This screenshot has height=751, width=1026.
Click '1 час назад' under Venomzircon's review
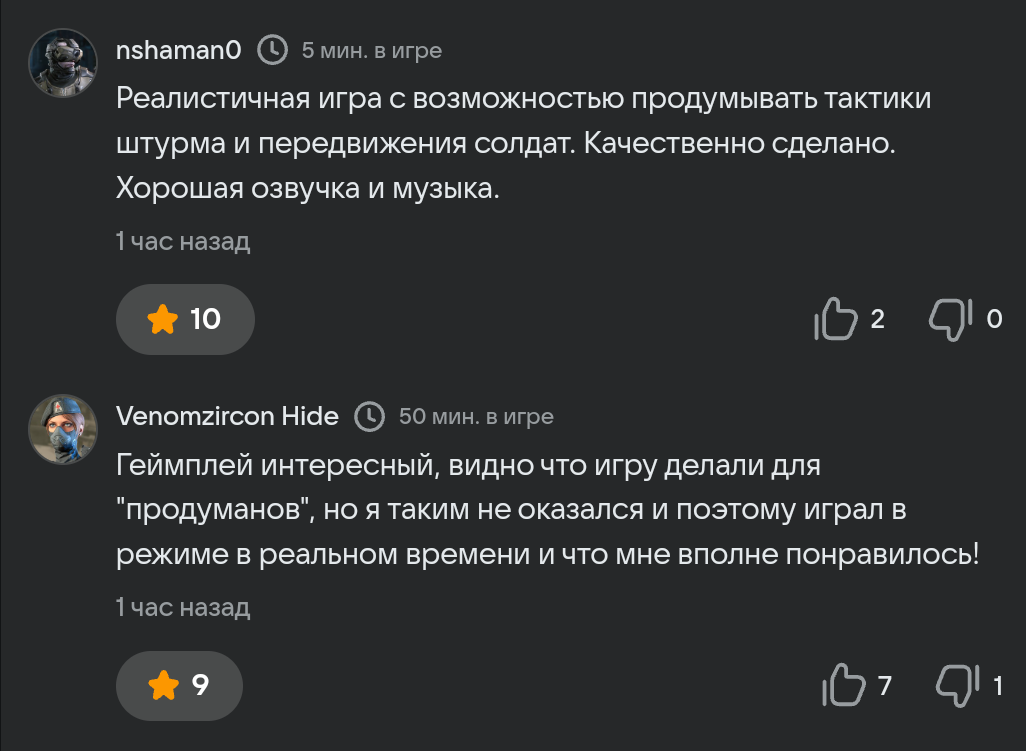[182, 607]
